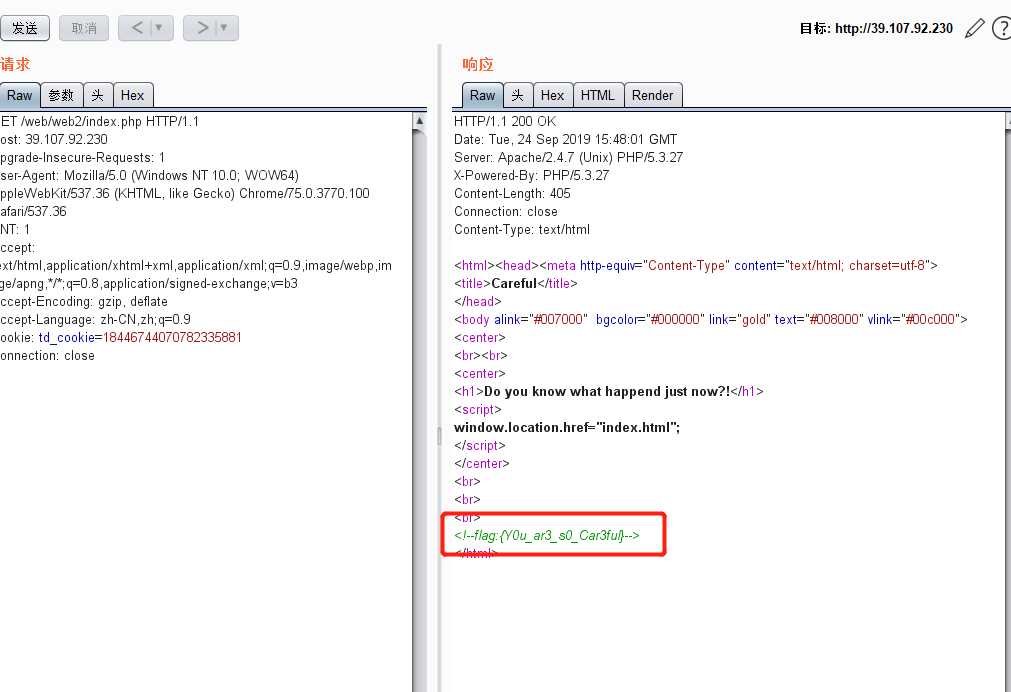The height and width of the screenshot is (692, 1011).
Task: Click the Host: 39.107.92.230 header
Action: pyautogui.click(x=54, y=139)
